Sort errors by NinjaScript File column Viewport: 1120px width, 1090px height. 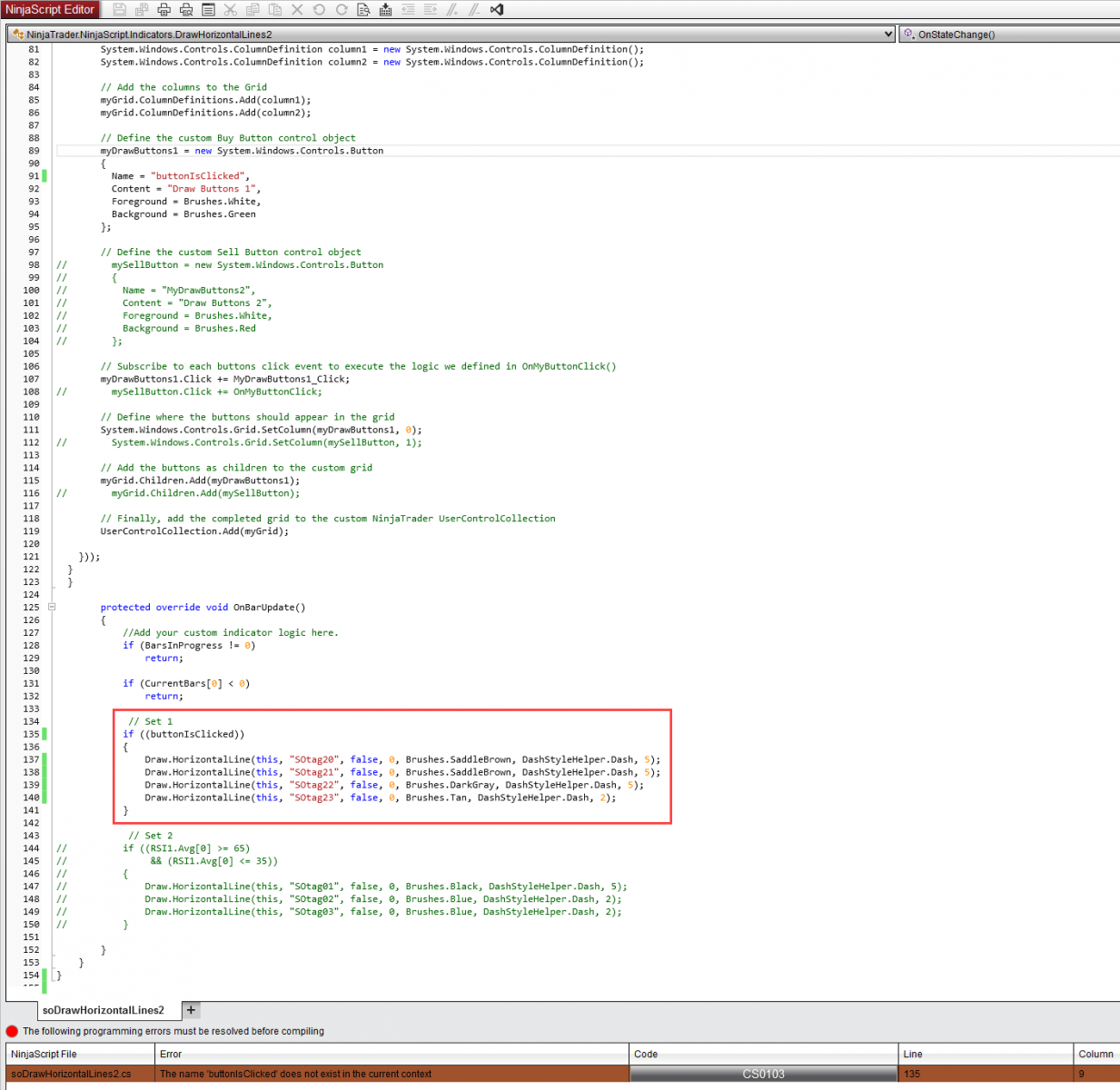pos(80,1055)
